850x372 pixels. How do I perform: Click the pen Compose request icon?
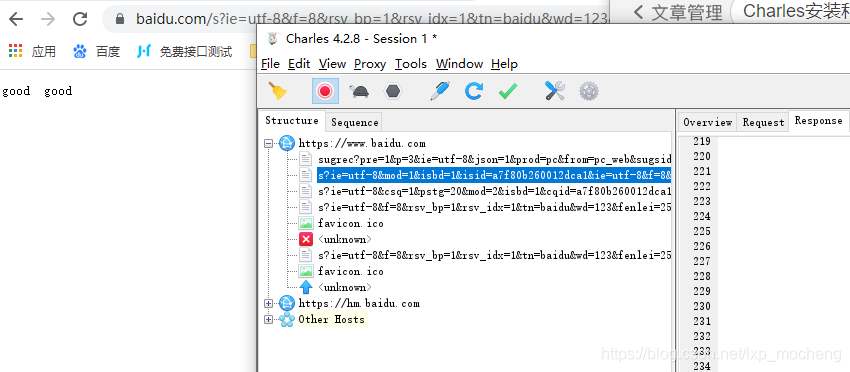(440, 91)
